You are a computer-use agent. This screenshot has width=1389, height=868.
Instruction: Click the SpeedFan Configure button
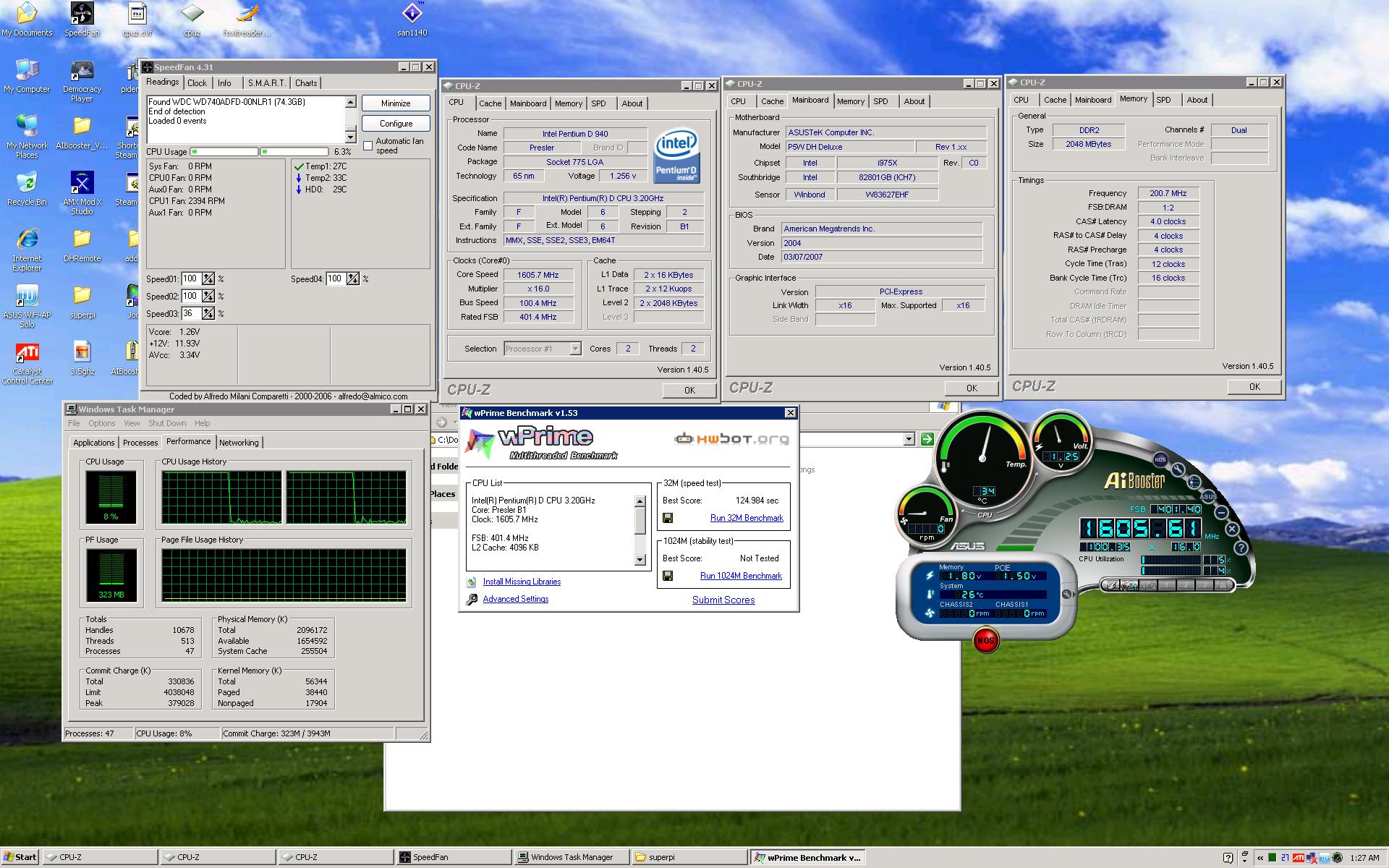(396, 124)
